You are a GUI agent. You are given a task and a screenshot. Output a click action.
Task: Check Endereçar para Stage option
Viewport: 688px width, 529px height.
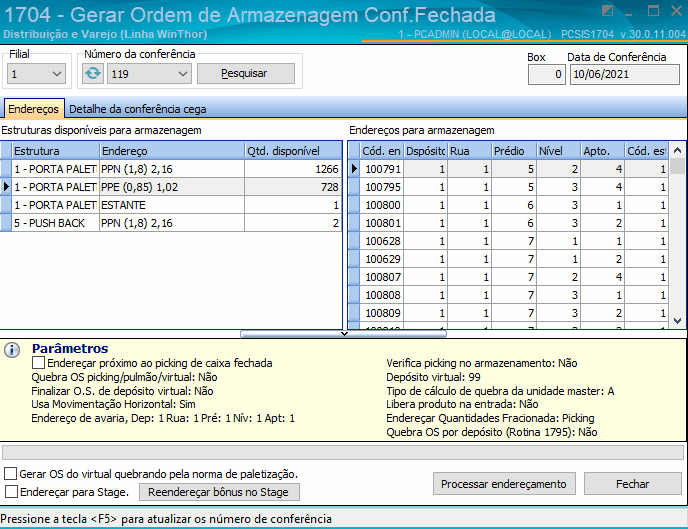[x=11, y=492]
